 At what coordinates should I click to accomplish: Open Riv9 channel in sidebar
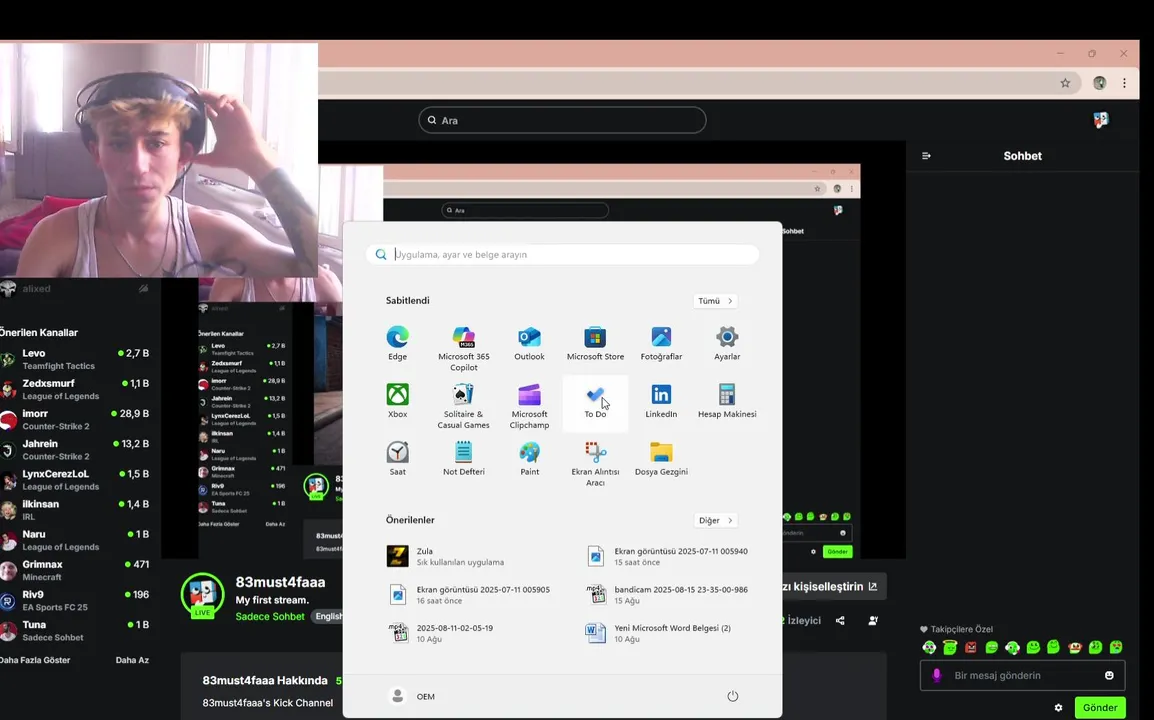(74, 600)
